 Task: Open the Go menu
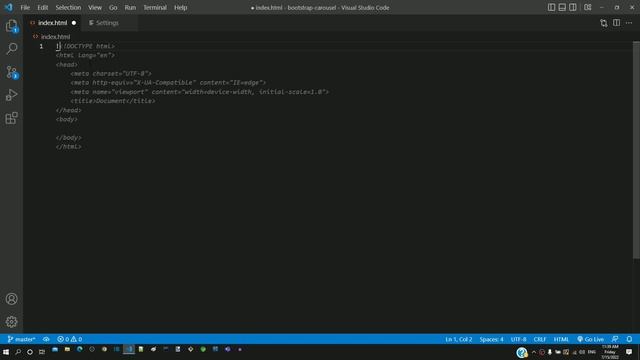113,7
